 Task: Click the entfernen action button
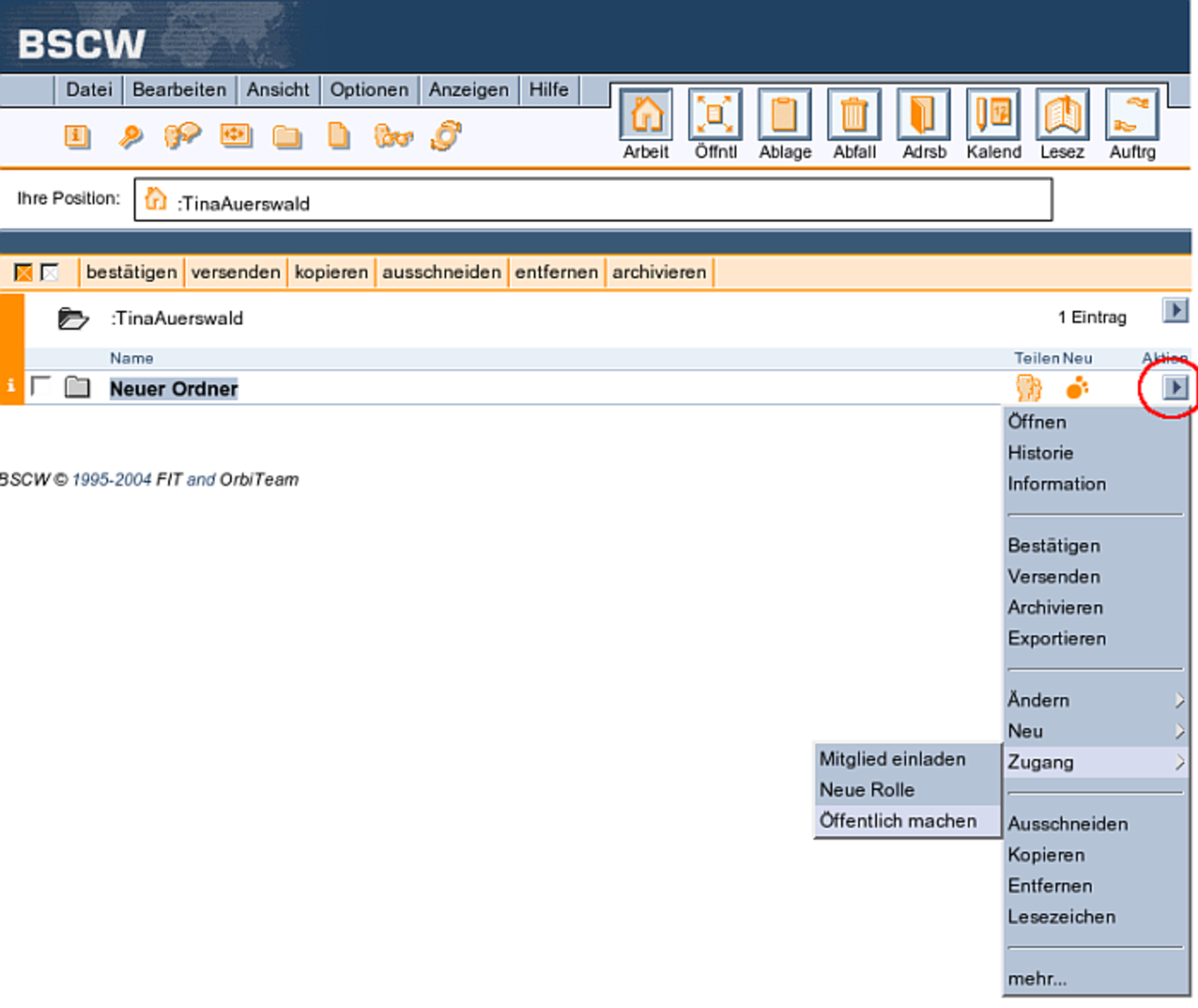pyautogui.click(x=557, y=272)
